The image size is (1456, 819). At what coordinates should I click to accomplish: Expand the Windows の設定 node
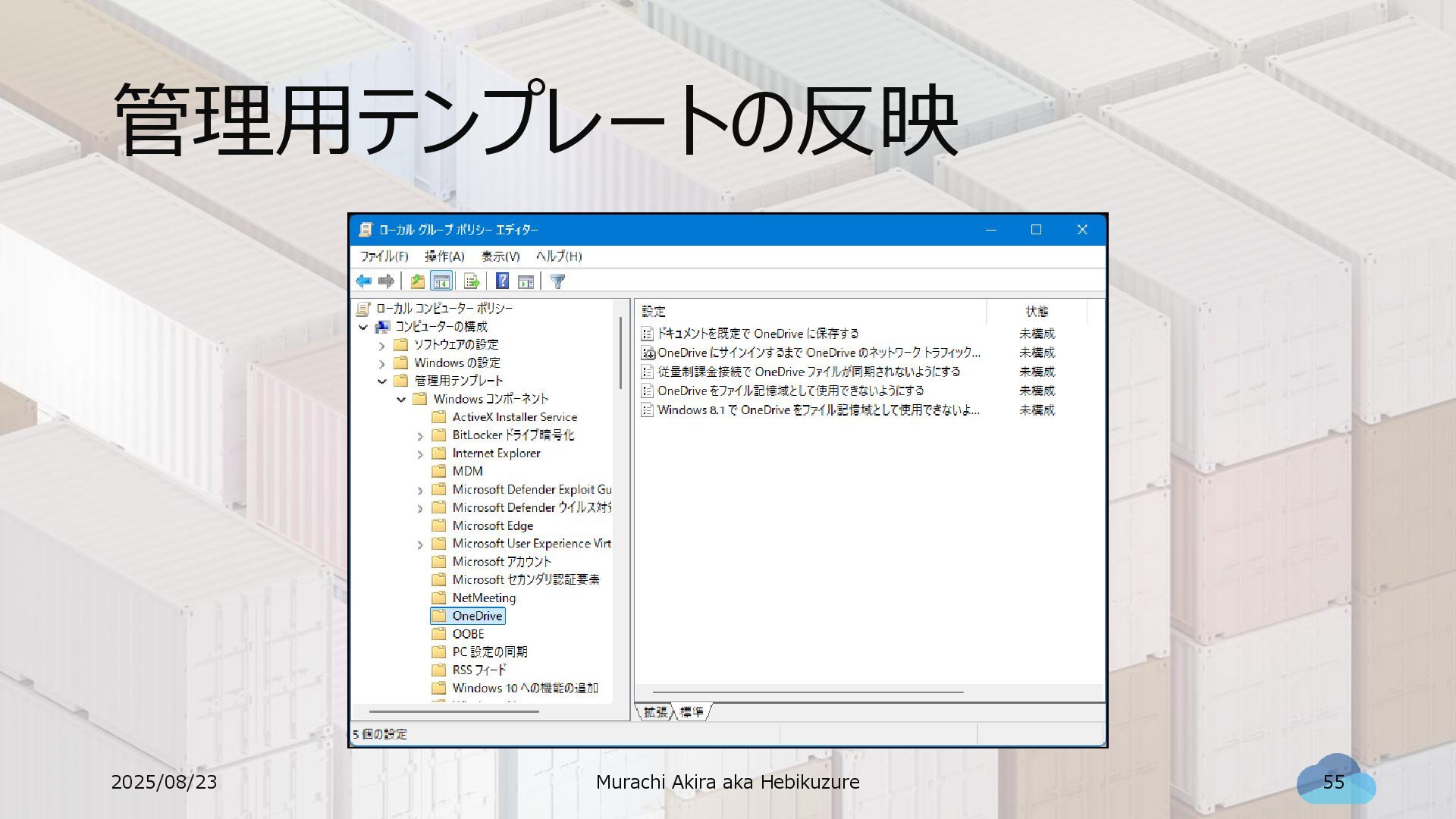(x=382, y=363)
